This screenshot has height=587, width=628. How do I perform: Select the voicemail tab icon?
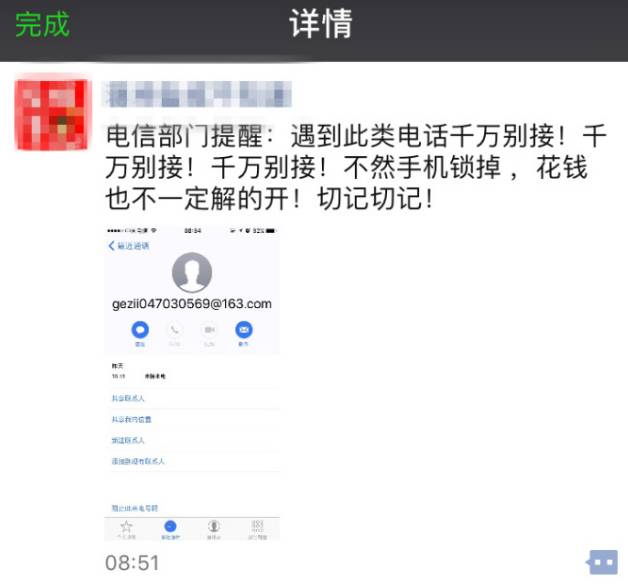(214, 529)
